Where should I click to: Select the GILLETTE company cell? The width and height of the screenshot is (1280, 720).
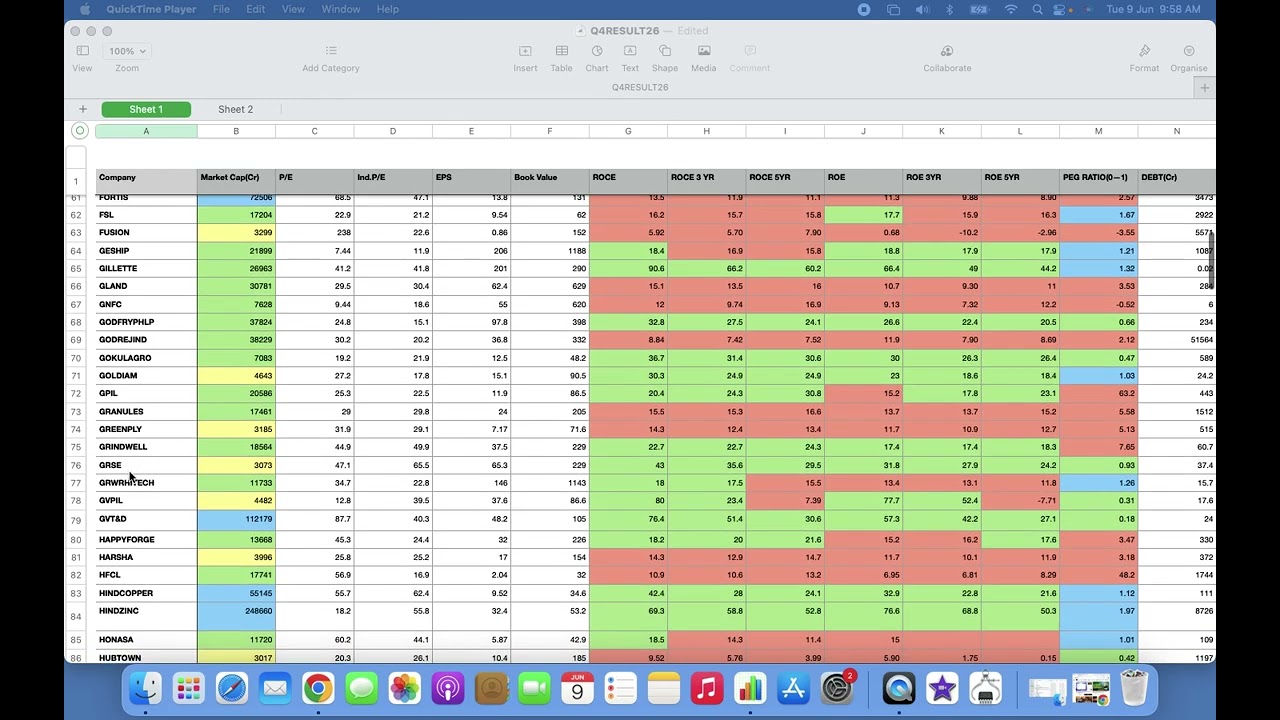146,268
